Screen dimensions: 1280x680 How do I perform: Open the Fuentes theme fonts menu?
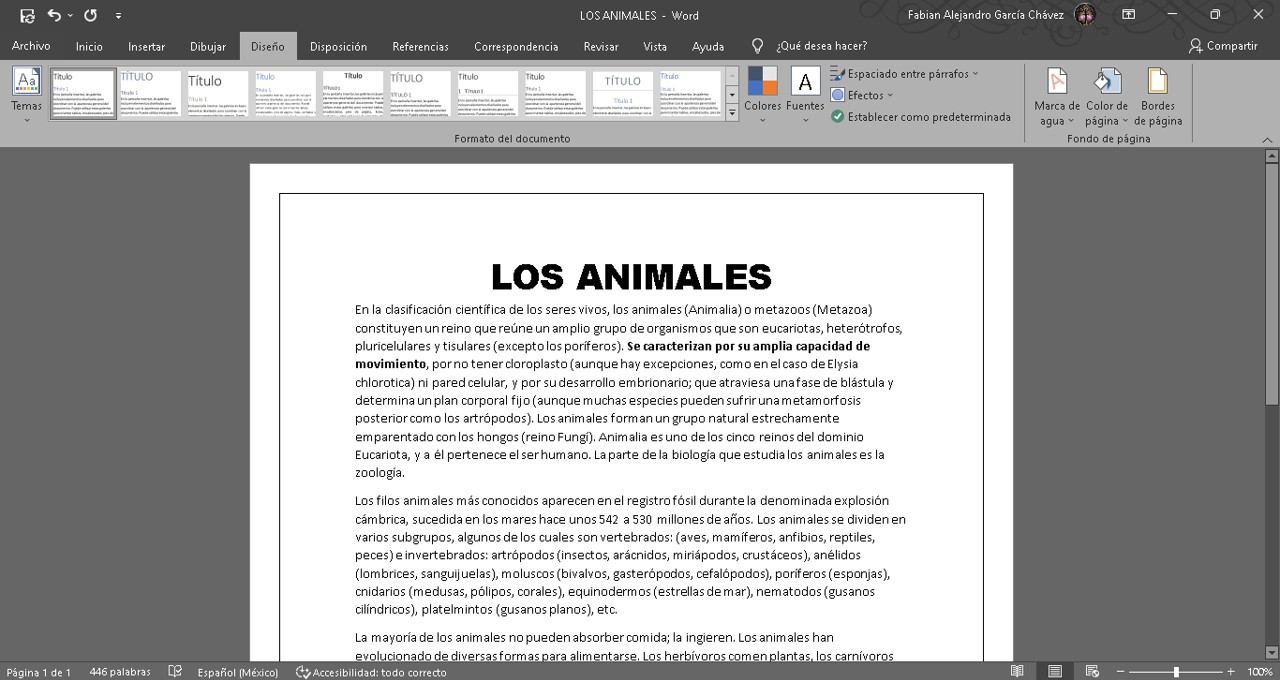click(805, 94)
